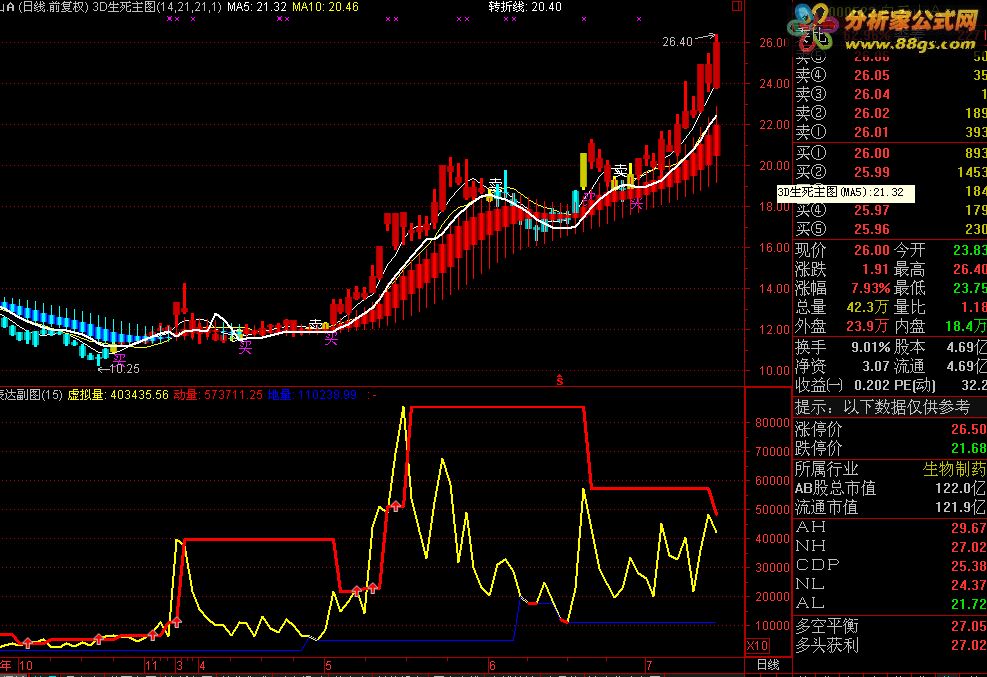This screenshot has width=987, height=677.
Task: Click the 10.25 low price label
Action: coord(124,369)
